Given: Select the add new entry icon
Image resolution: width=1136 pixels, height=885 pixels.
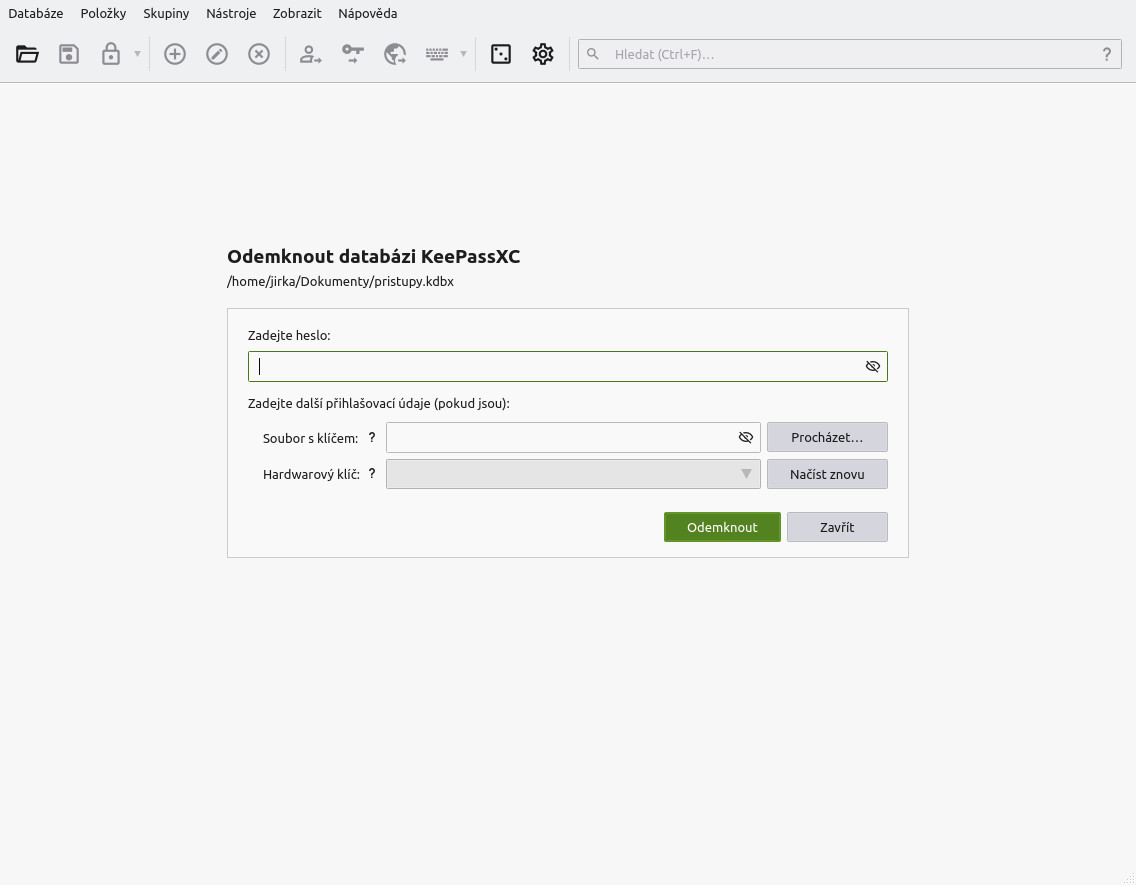Looking at the screenshot, I should pyautogui.click(x=174, y=54).
